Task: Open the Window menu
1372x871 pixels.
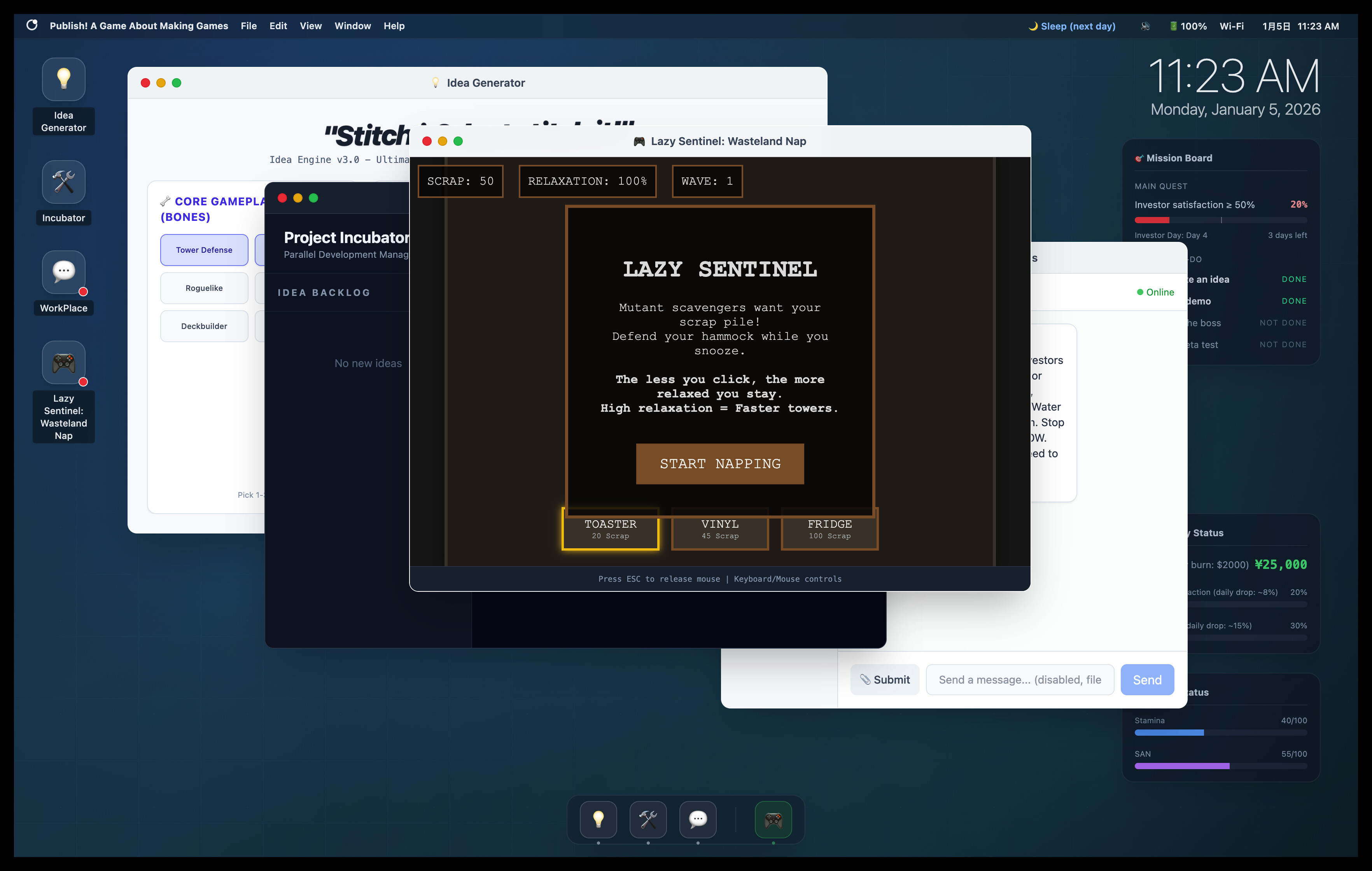Action: [x=352, y=26]
